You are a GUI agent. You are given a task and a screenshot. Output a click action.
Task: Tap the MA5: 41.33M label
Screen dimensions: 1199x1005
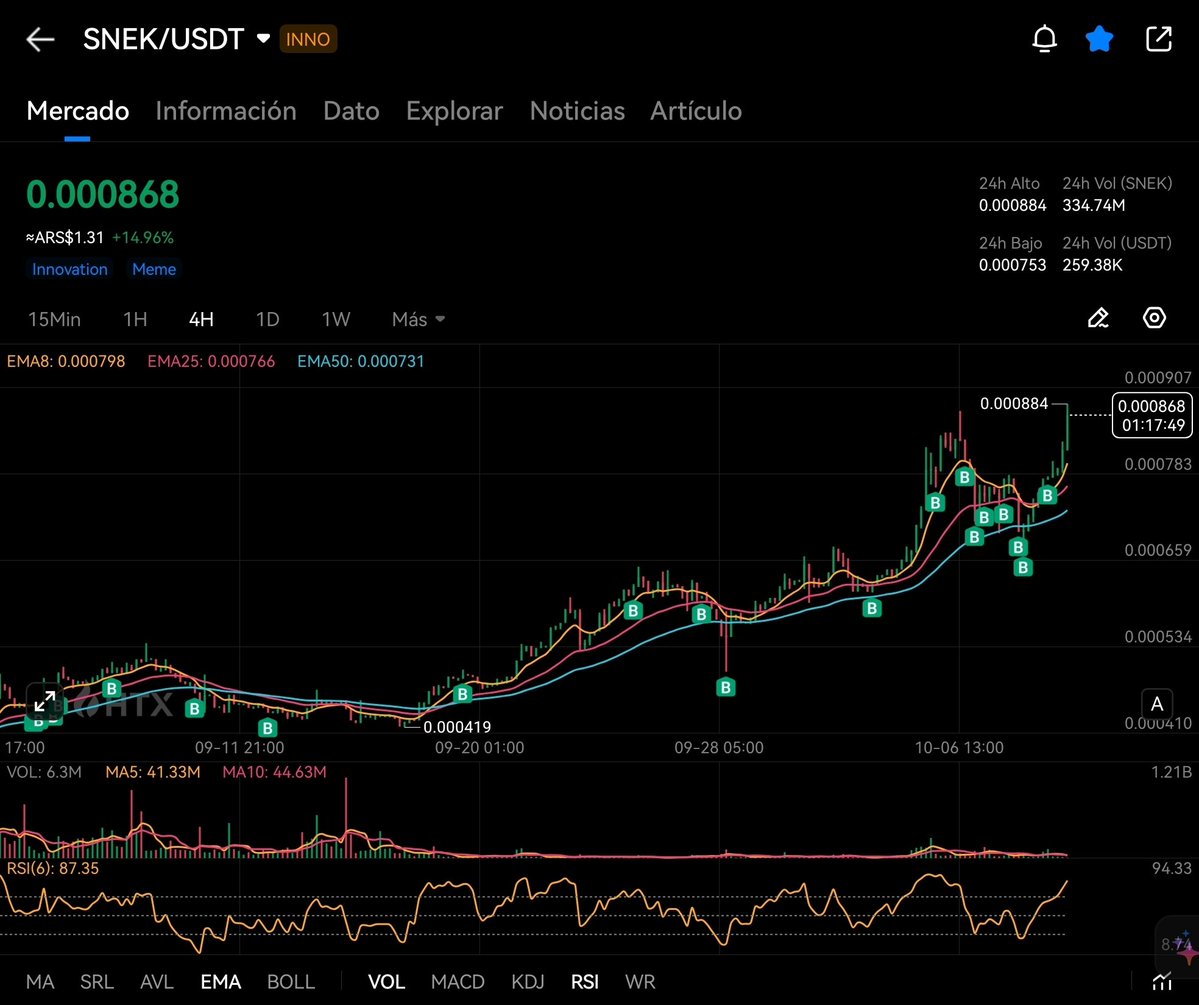(x=153, y=772)
